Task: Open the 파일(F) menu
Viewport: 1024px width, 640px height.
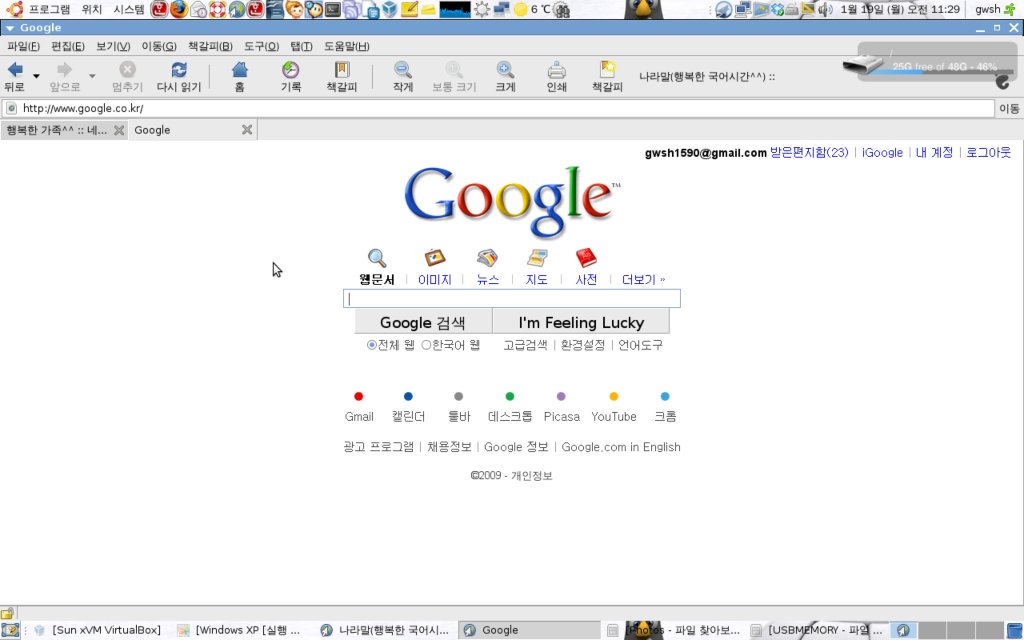Action: coord(24,46)
